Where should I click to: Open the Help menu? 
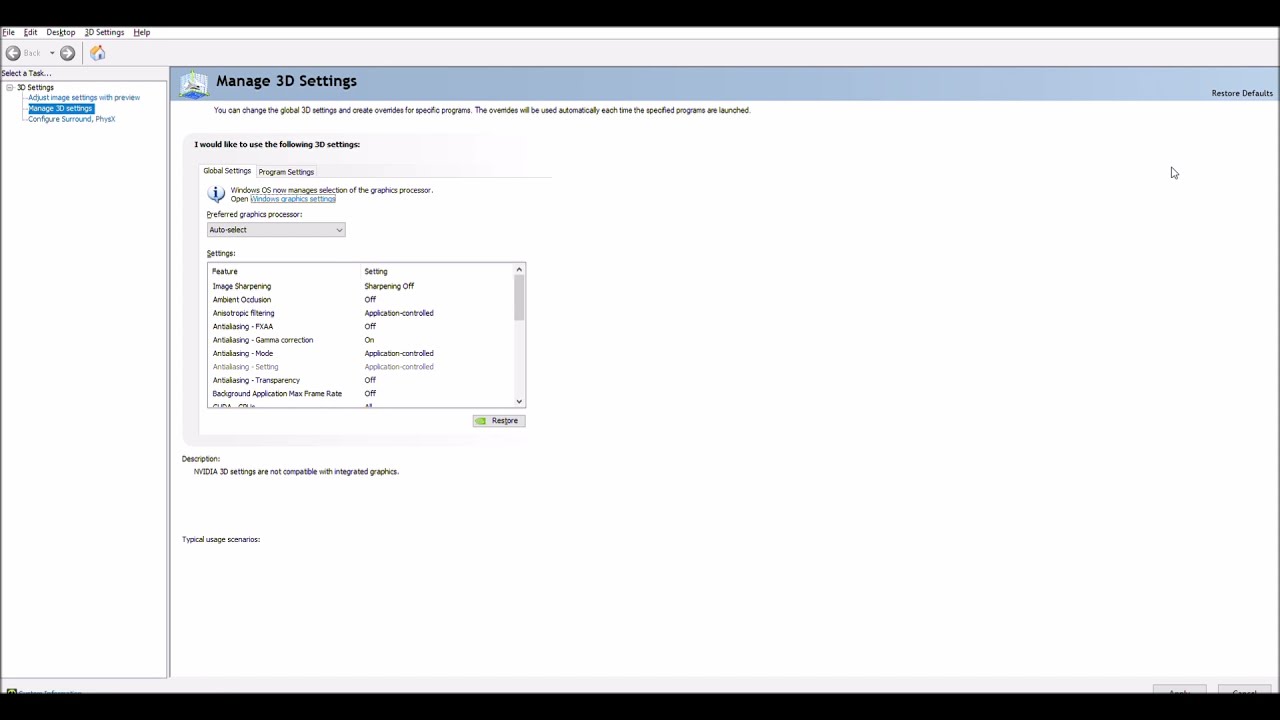[142, 32]
